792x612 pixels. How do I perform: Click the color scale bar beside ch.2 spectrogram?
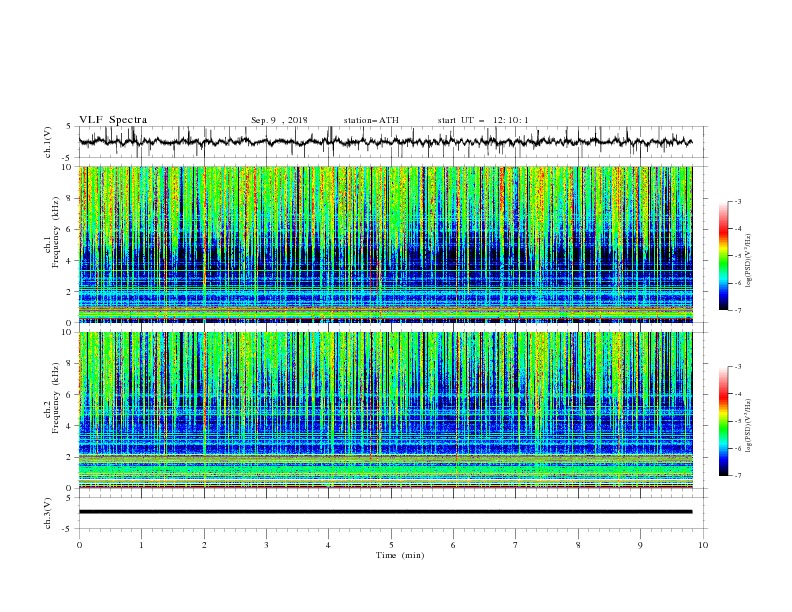click(724, 421)
